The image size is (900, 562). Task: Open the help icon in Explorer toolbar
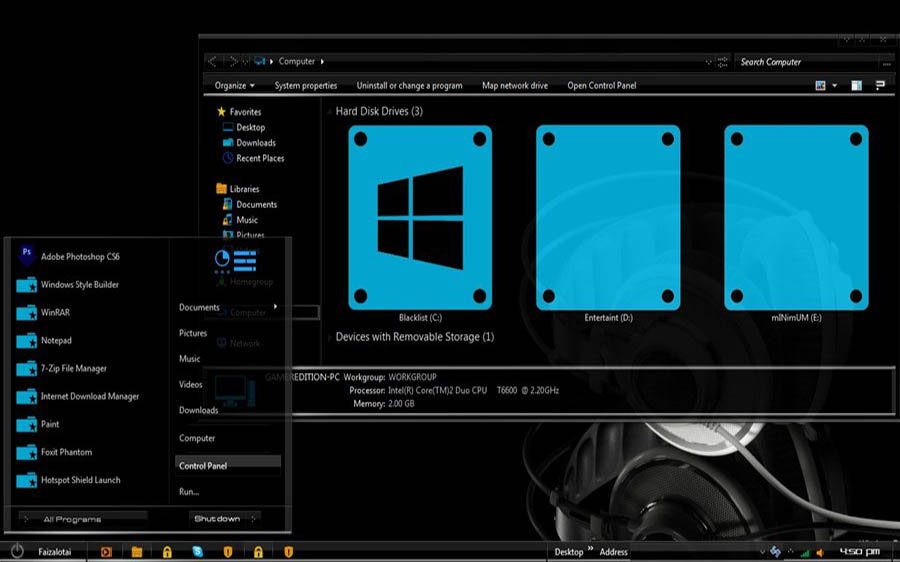(880, 86)
